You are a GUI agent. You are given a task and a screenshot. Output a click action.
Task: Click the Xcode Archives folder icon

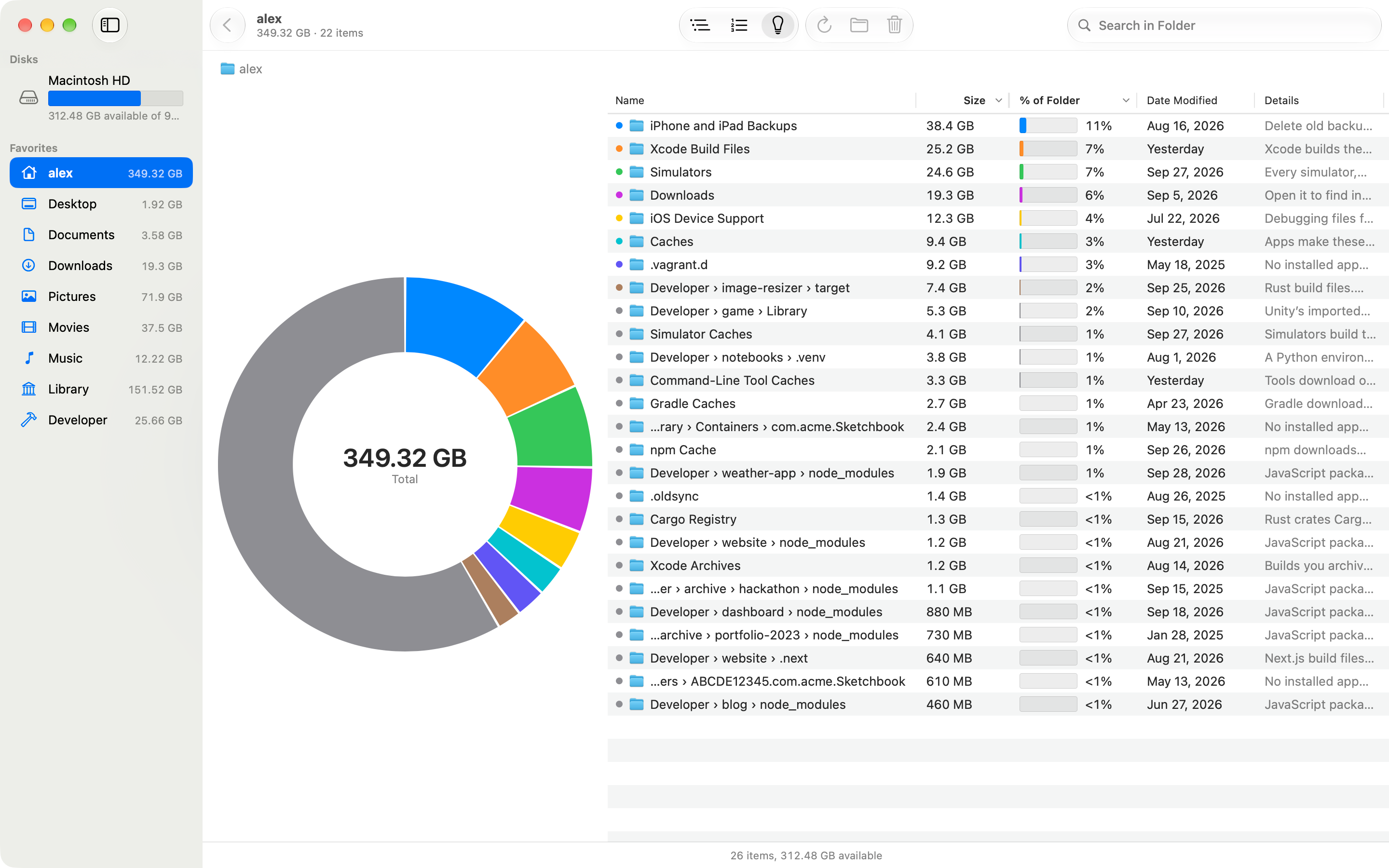click(x=636, y=566)
